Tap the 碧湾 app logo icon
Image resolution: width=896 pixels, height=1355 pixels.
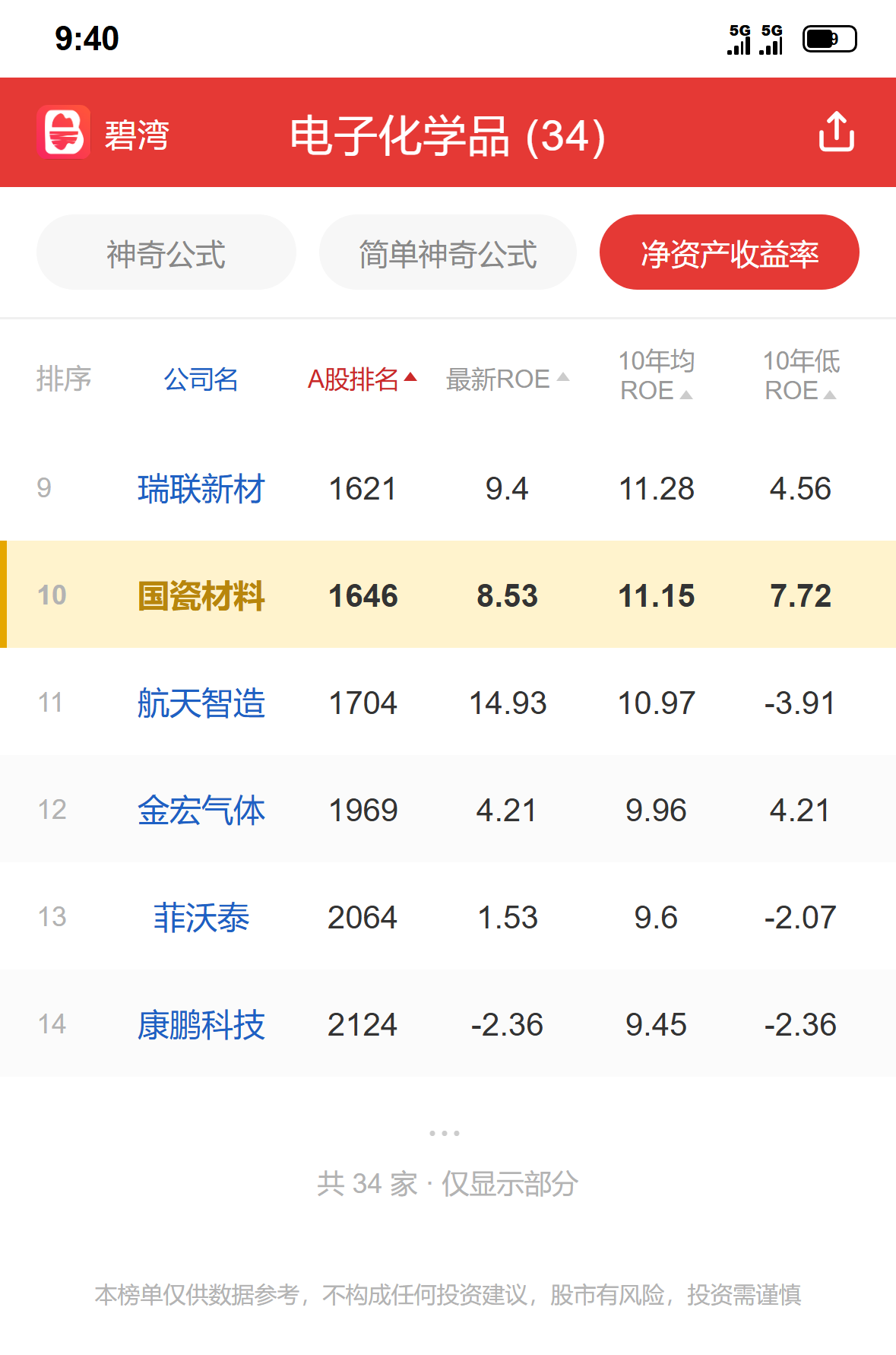(64, 132)
